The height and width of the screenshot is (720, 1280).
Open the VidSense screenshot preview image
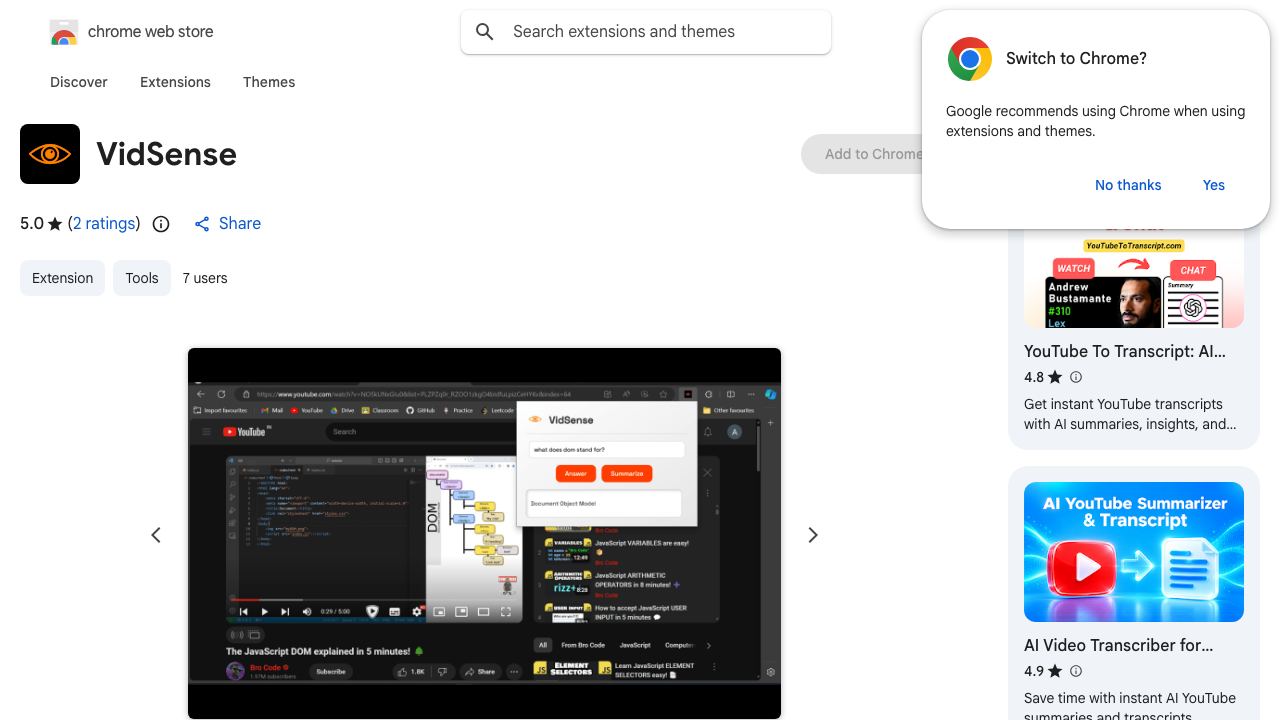tap(484, 533)
